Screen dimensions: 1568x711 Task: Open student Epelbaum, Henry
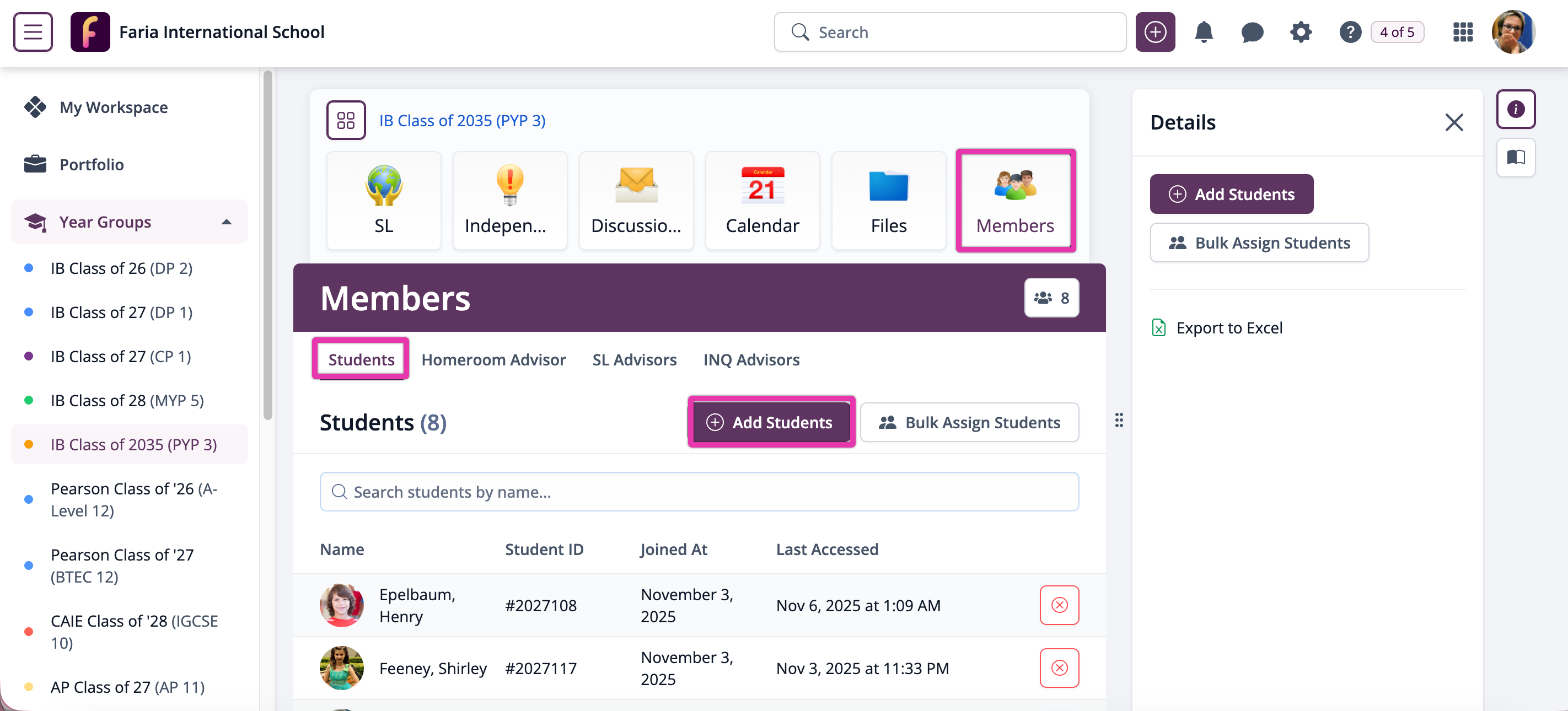click(417, 605)
